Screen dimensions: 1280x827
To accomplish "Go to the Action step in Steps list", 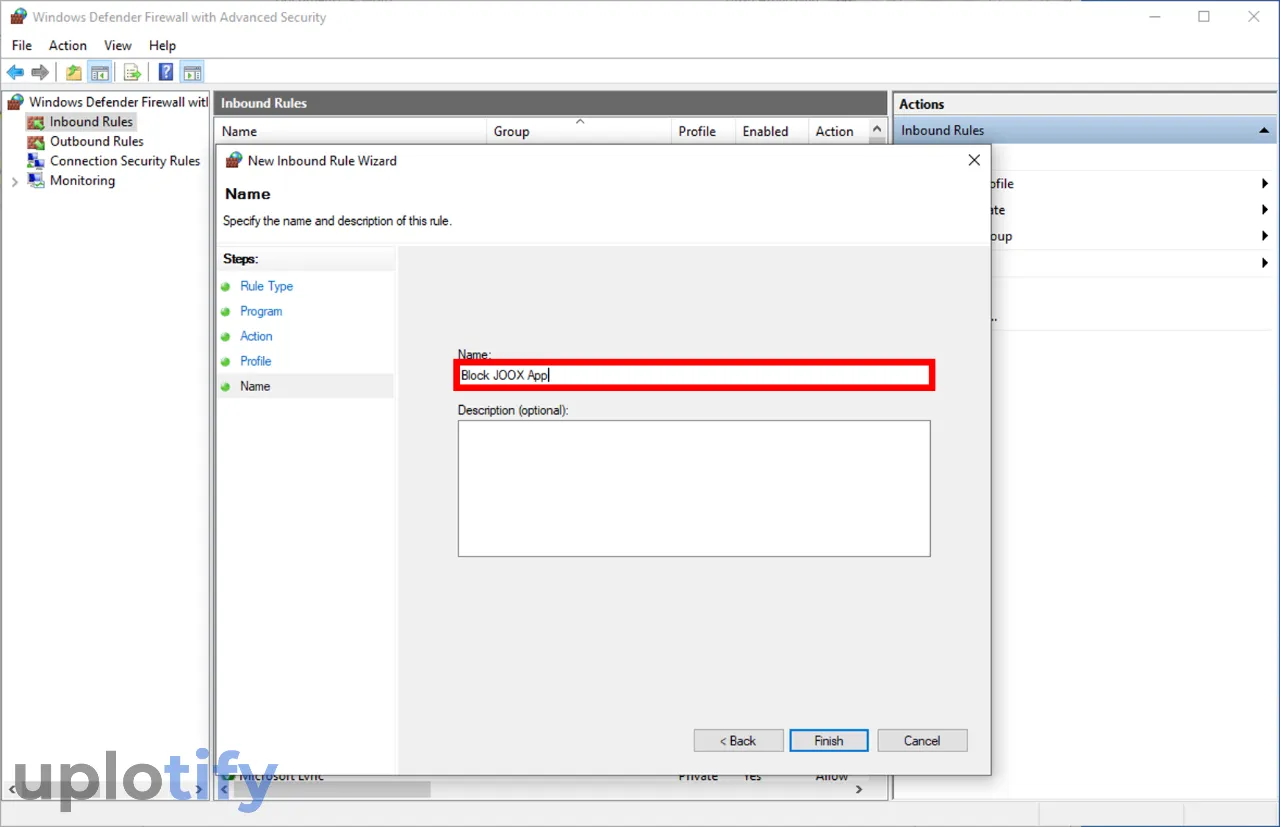I will pos(256,336).
